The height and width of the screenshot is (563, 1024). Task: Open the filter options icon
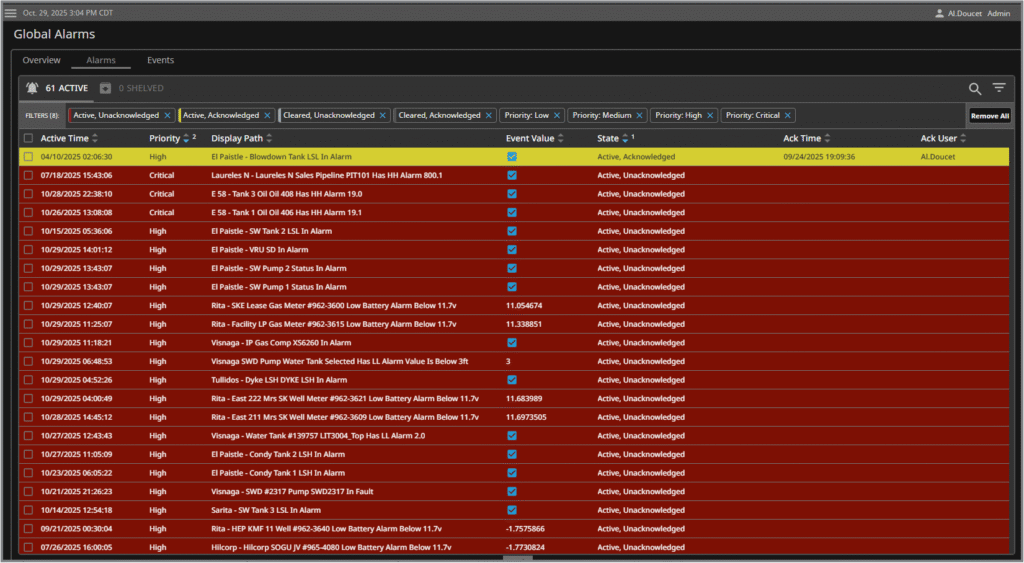(998, 89)
